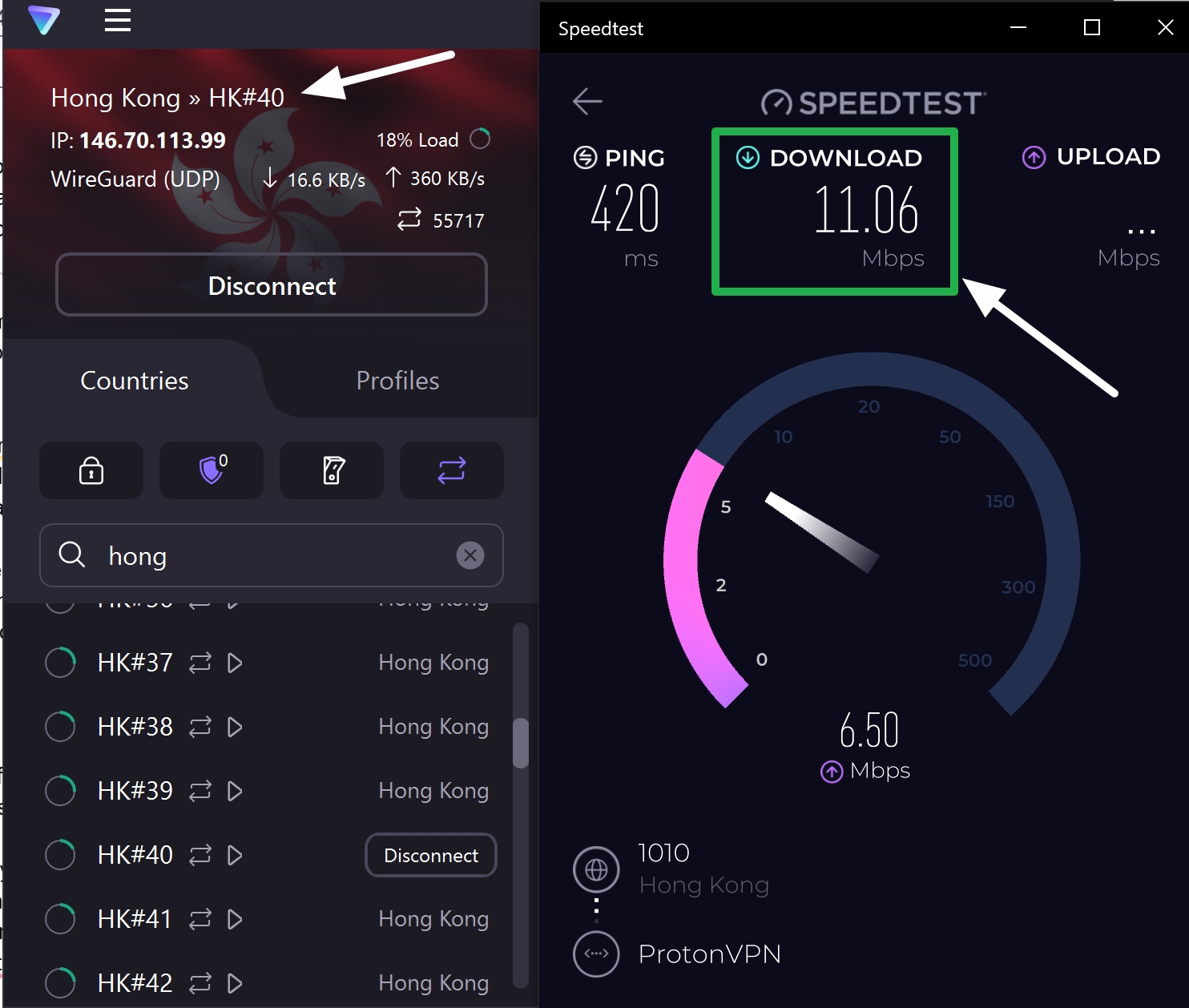Click the IP address 146.70.113.99

pyautogui.click(x=152, y=140)
